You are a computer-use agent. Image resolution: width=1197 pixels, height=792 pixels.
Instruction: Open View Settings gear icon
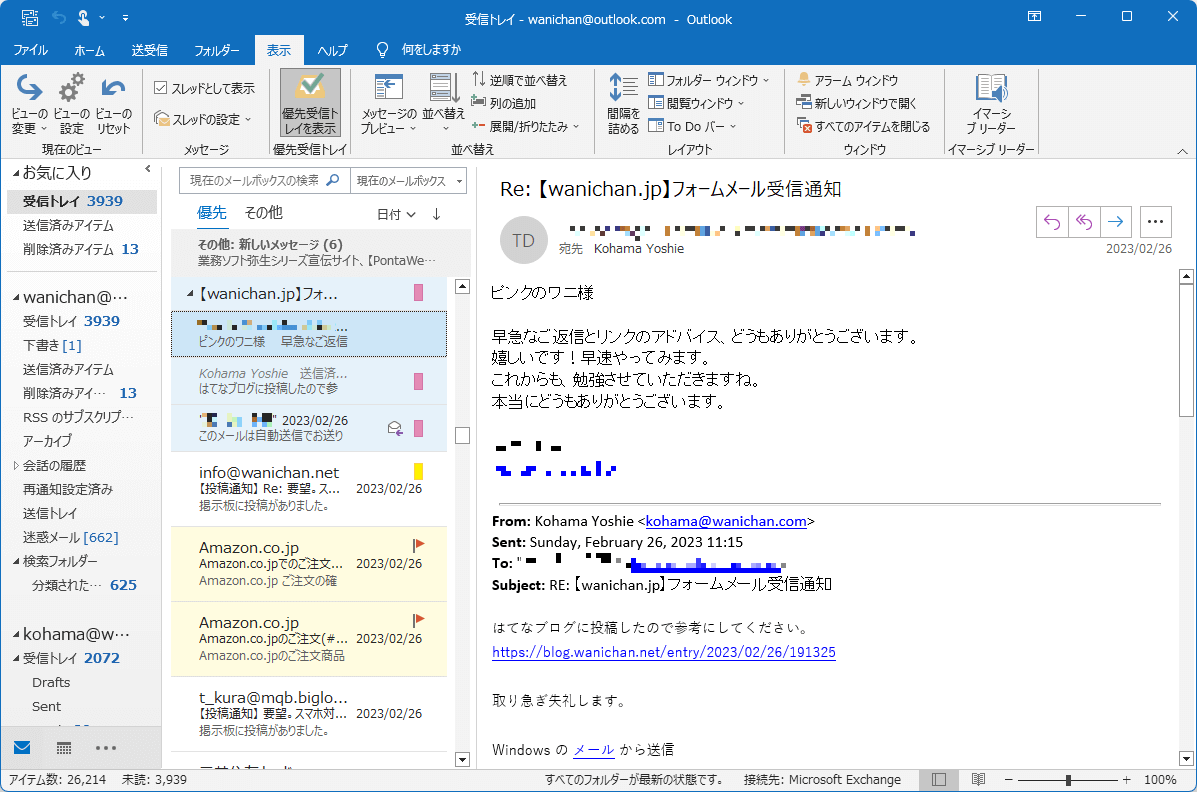[72, 104]
